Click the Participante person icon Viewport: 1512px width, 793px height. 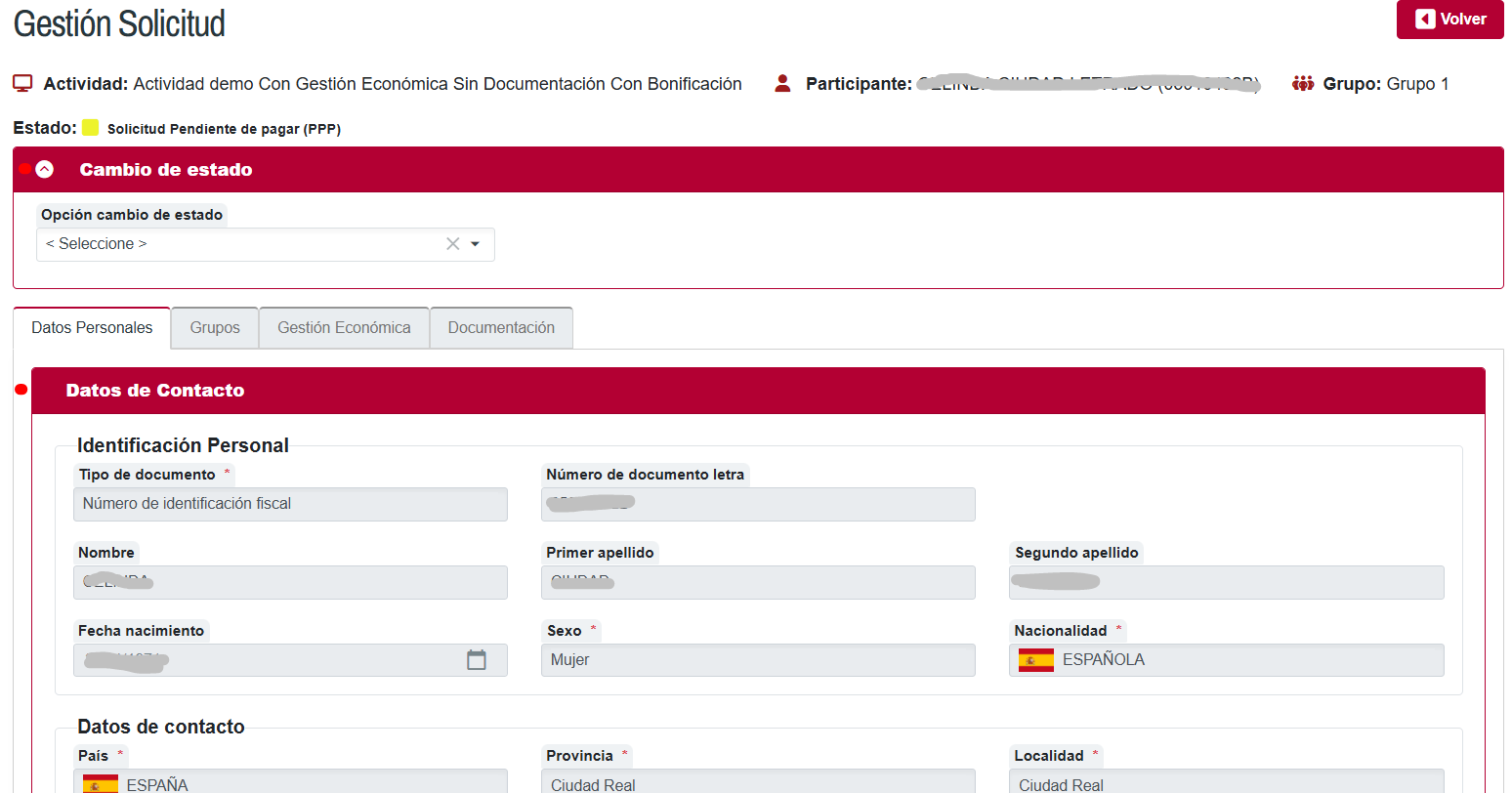pos(782,84)
